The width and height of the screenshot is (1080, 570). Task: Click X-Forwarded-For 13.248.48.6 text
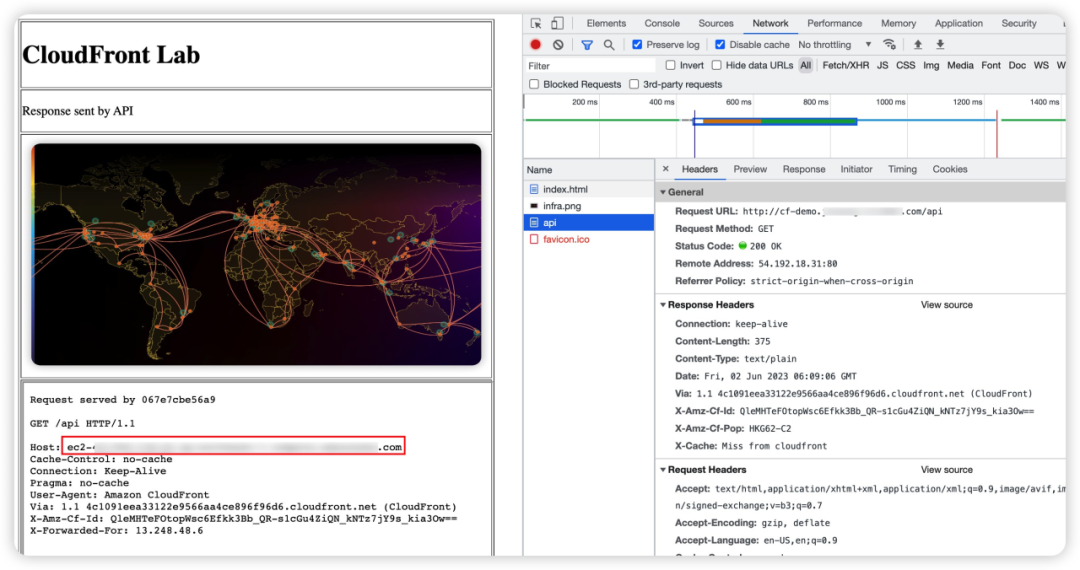pyautogui.click(x=116, y=531)
